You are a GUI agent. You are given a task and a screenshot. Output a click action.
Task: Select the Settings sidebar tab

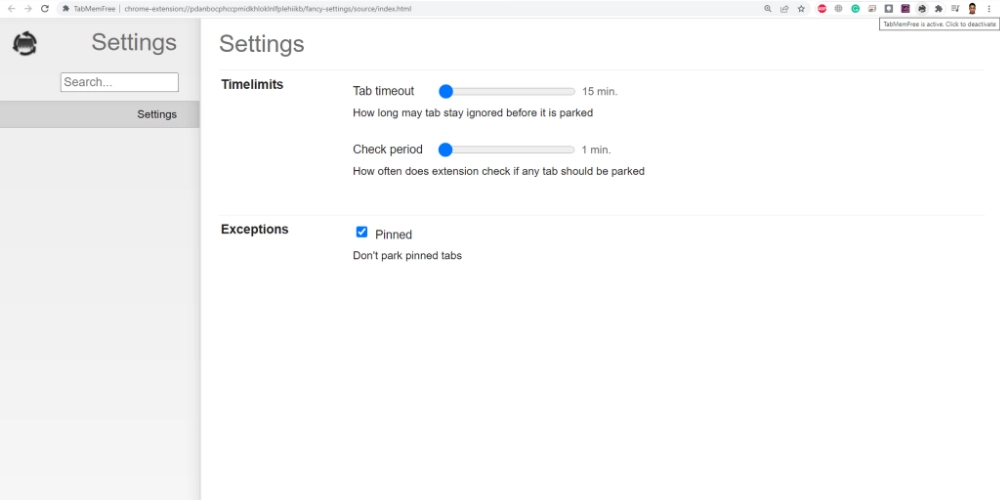(99, 114)
